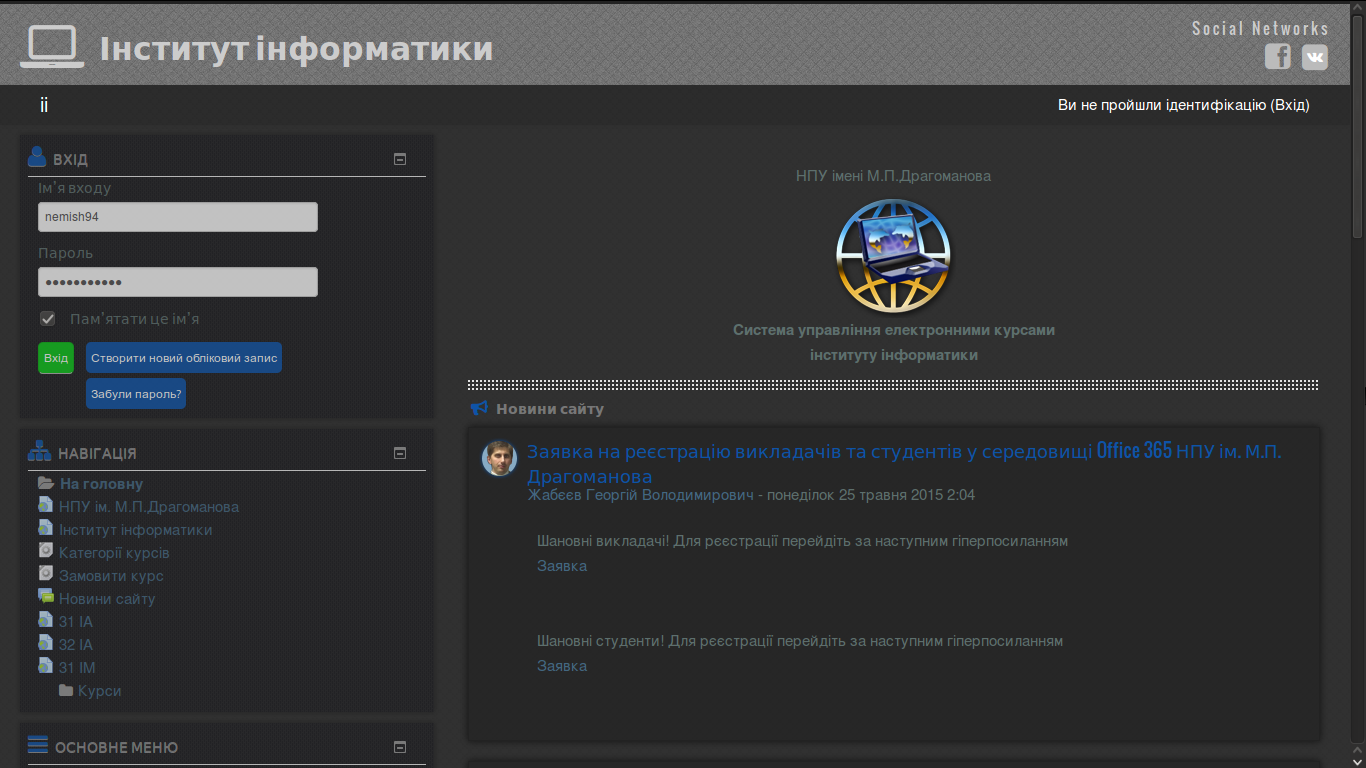Click the password input field
This screenshot has width=1366, height=768.
(x=177, y=281)
